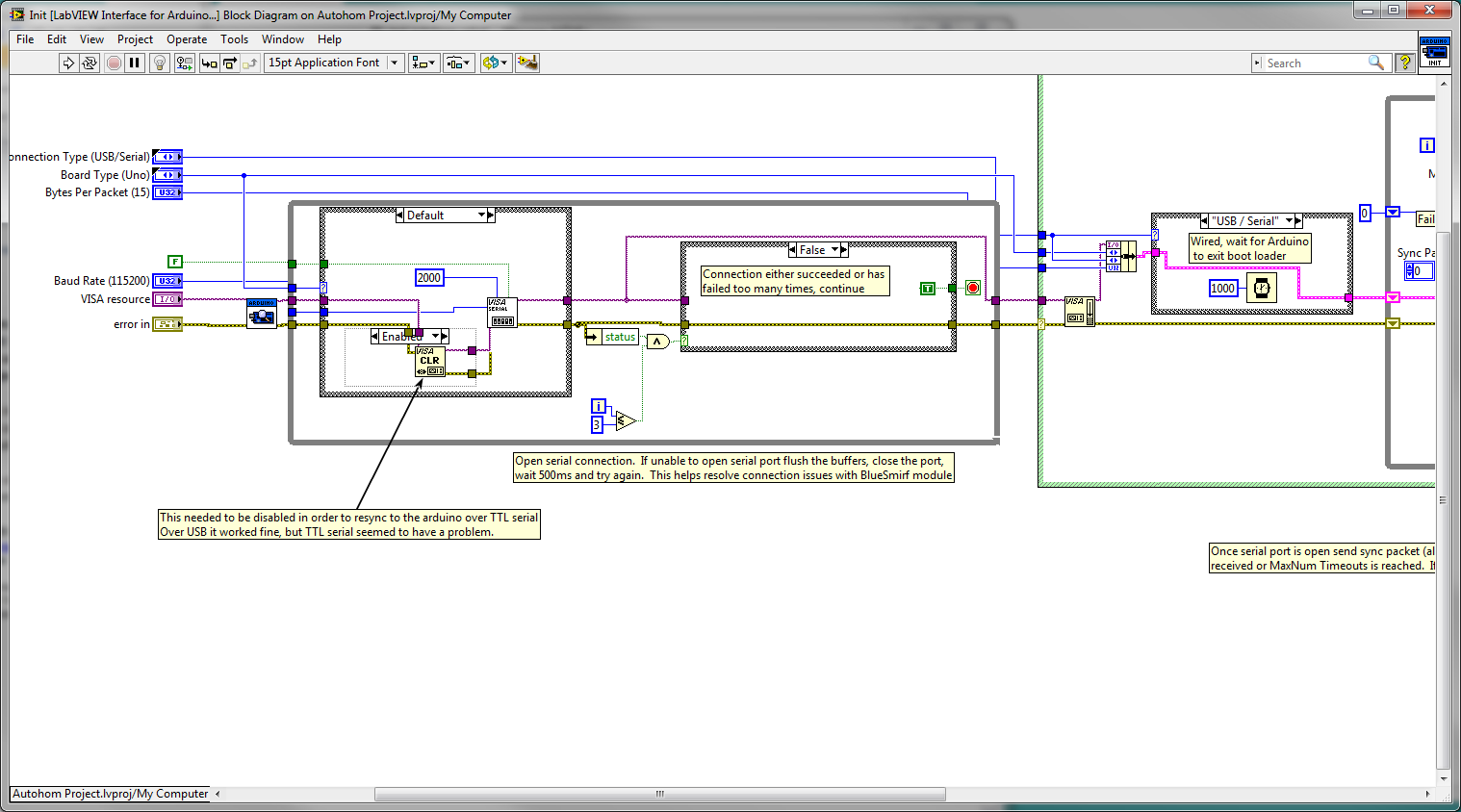Select the Connection Type (USB/Serial) terminal
Screen dimensions: 1461x812
click(167, 157)
